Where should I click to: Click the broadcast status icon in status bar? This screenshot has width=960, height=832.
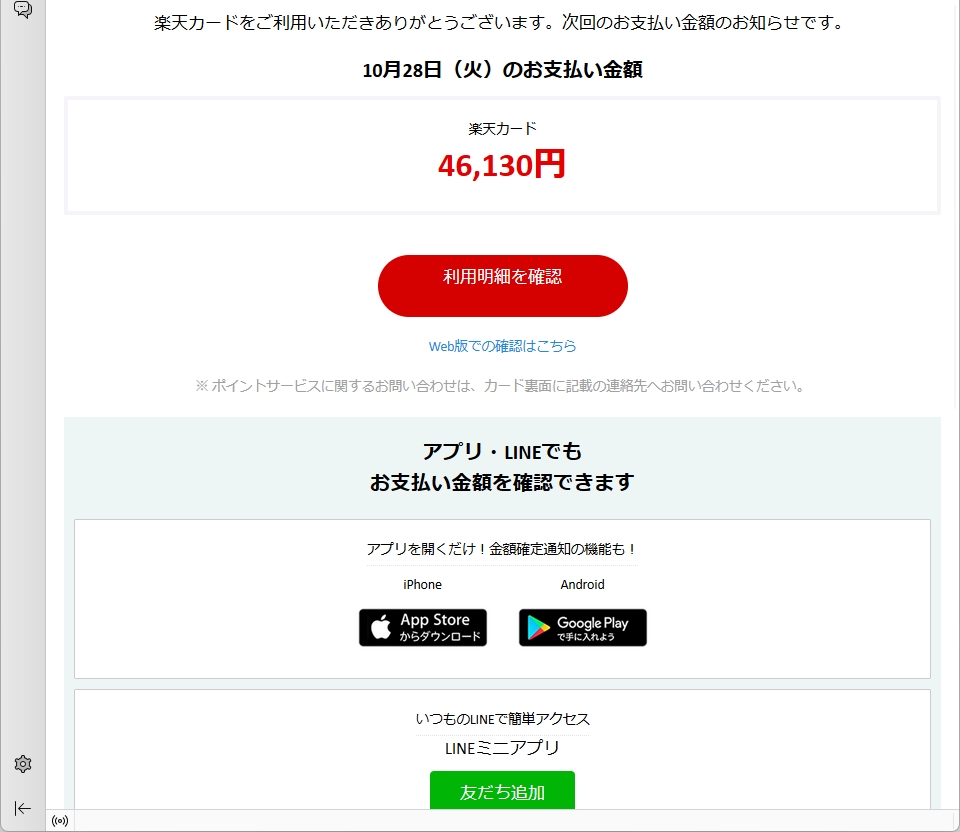coord(60,820)
